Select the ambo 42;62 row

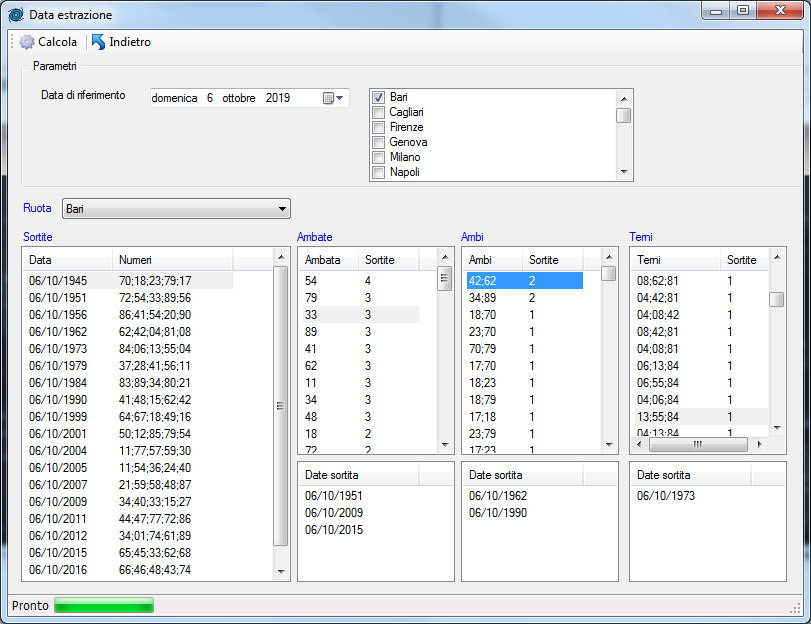(x=524, y=281)
